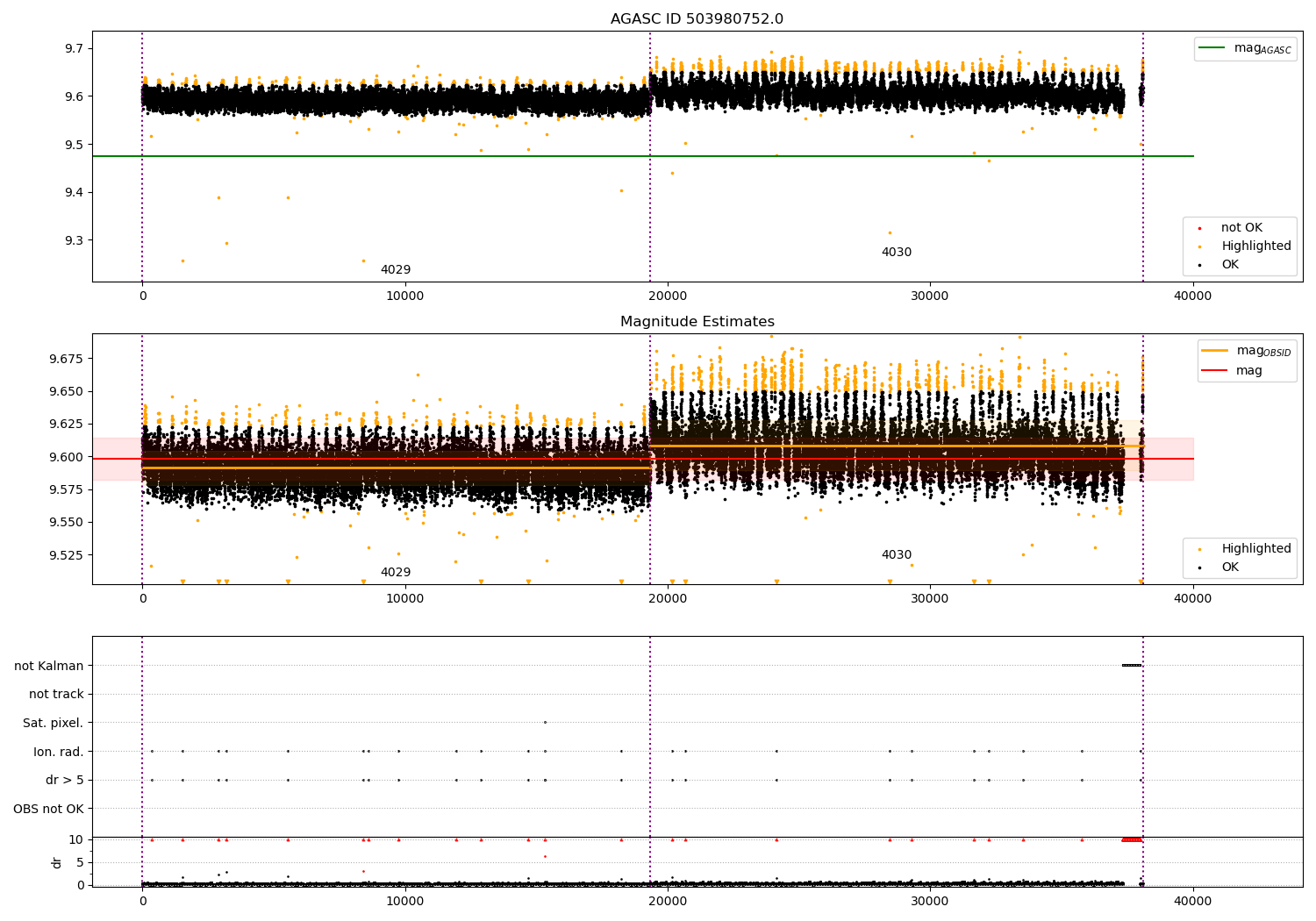The height and width of the screenshot is (921, 1316).
Task: Click the 'Magnitude Estimates' plot title
Action: [x=697, y=322]
